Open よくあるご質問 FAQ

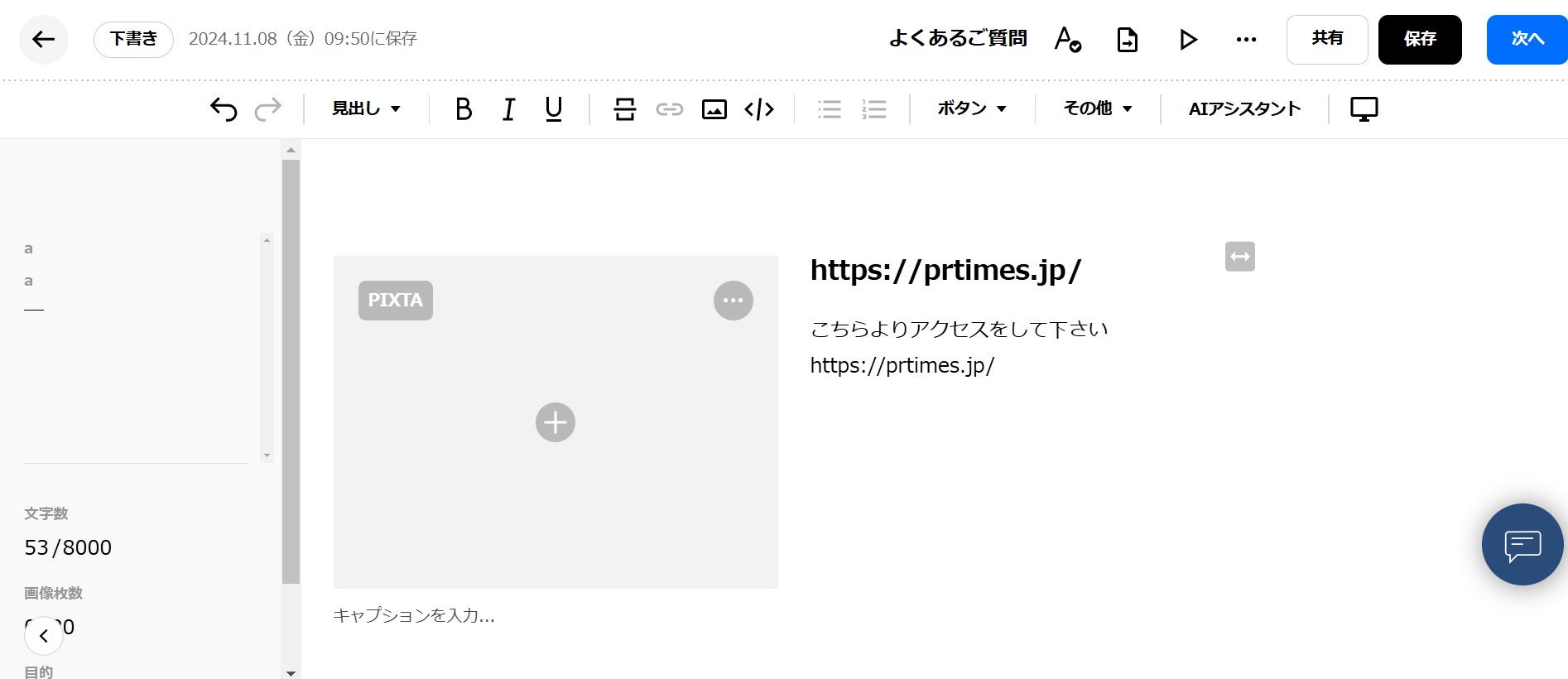pyautogui.click(x=958, y=39)
